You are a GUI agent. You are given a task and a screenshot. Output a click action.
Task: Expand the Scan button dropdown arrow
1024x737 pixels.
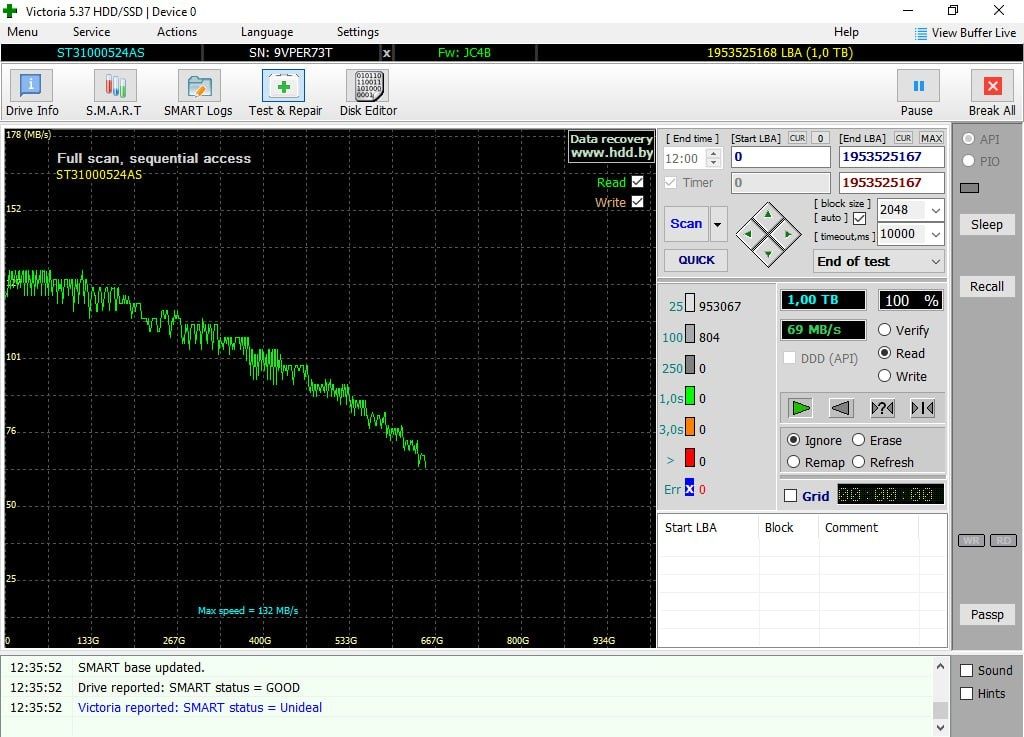pyautogui.click(x=718, y=224)
